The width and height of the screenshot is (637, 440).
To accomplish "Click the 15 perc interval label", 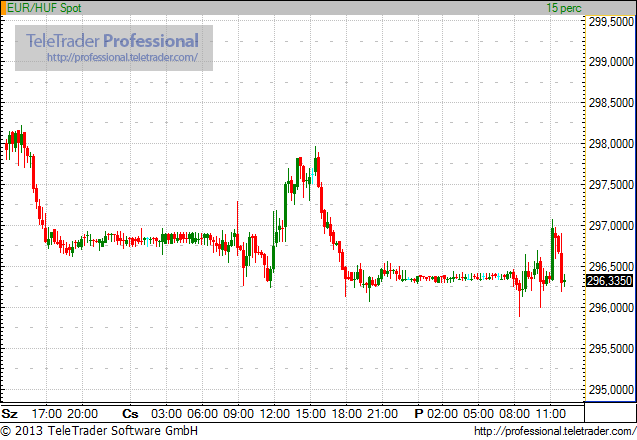I will pyautogui.click(x=563, y=8).
